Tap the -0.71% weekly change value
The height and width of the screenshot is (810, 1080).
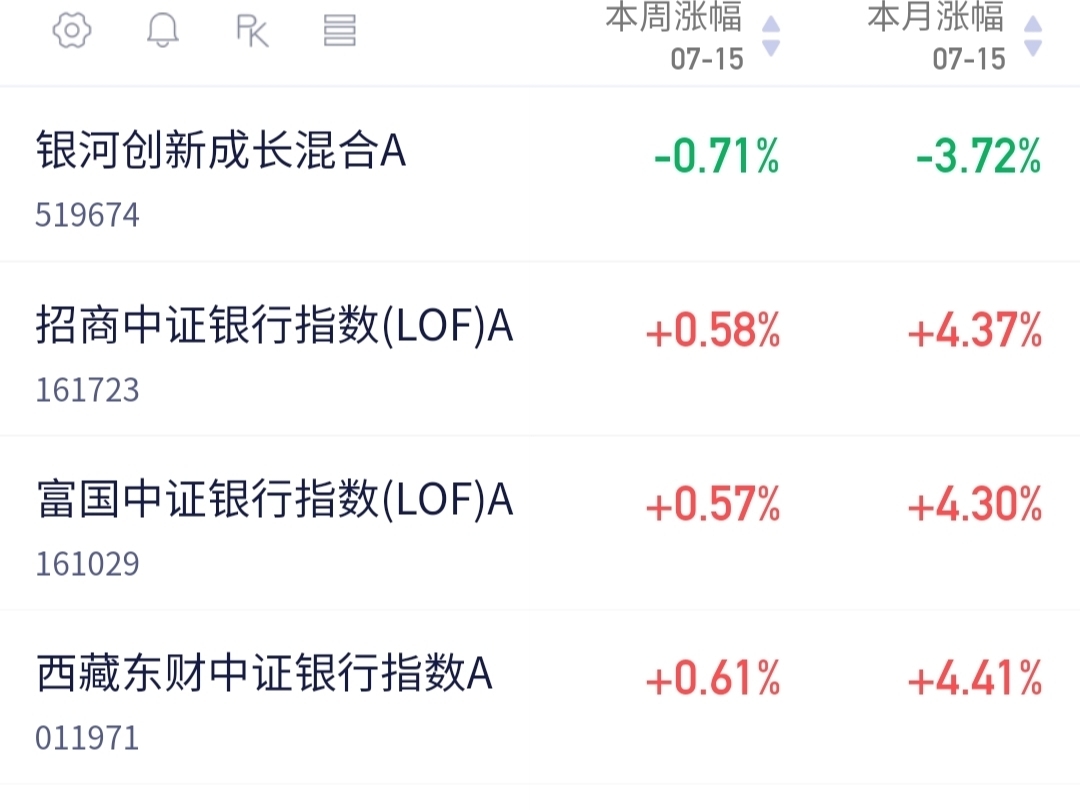point(716,156)
